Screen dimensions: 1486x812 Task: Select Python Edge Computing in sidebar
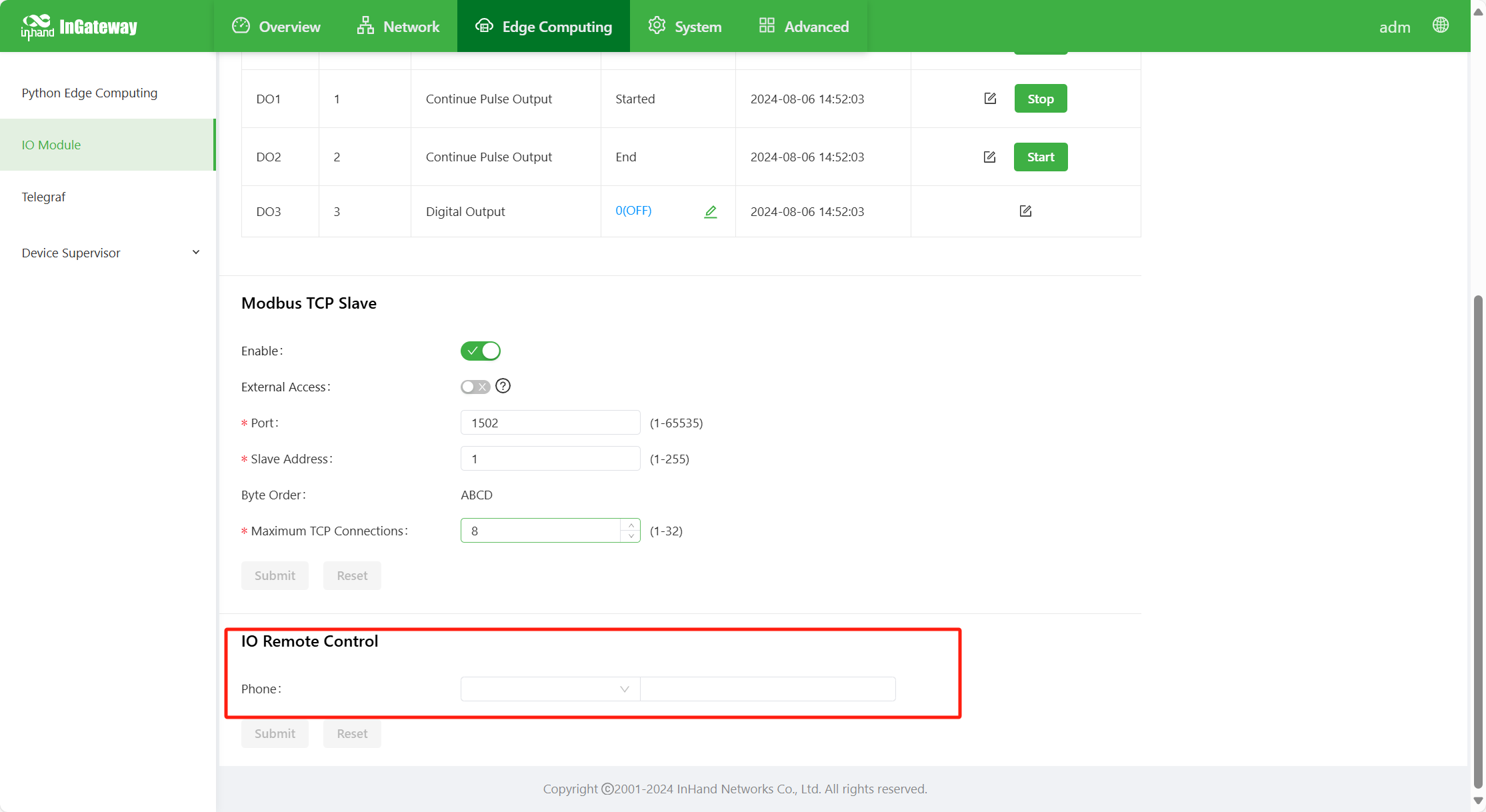point(89,93)
